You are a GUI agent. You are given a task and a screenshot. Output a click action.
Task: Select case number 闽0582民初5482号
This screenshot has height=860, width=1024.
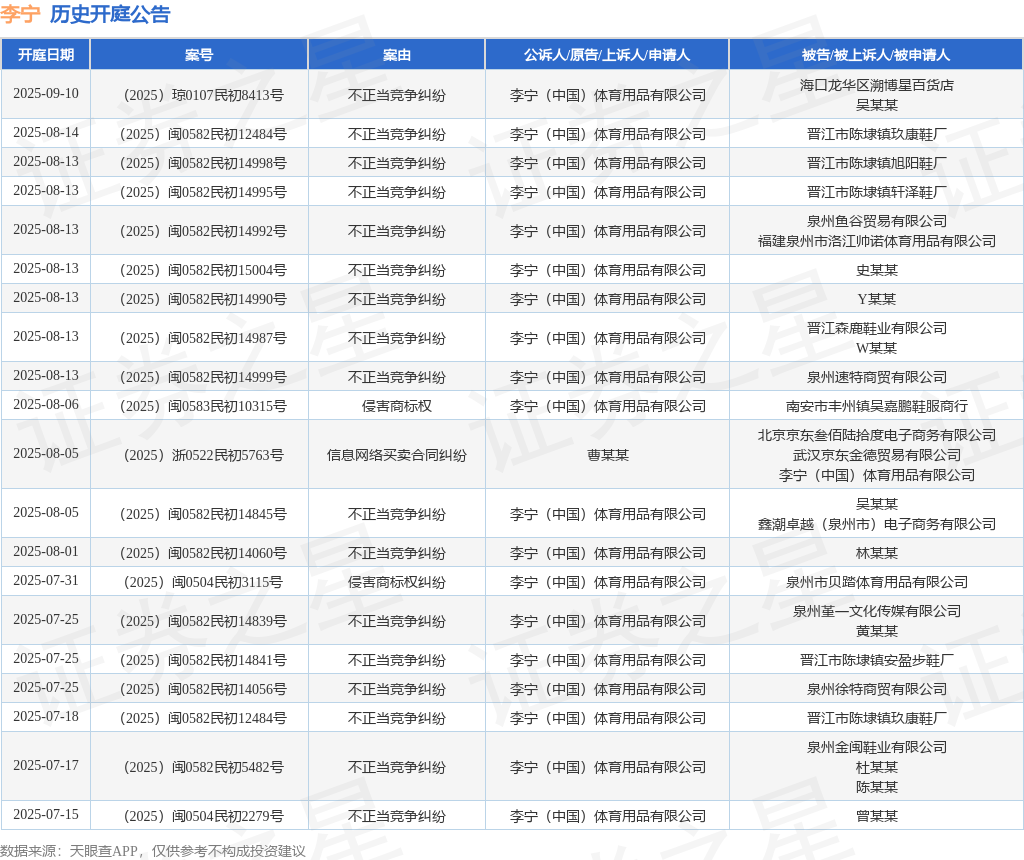click(x=203, y=767)
